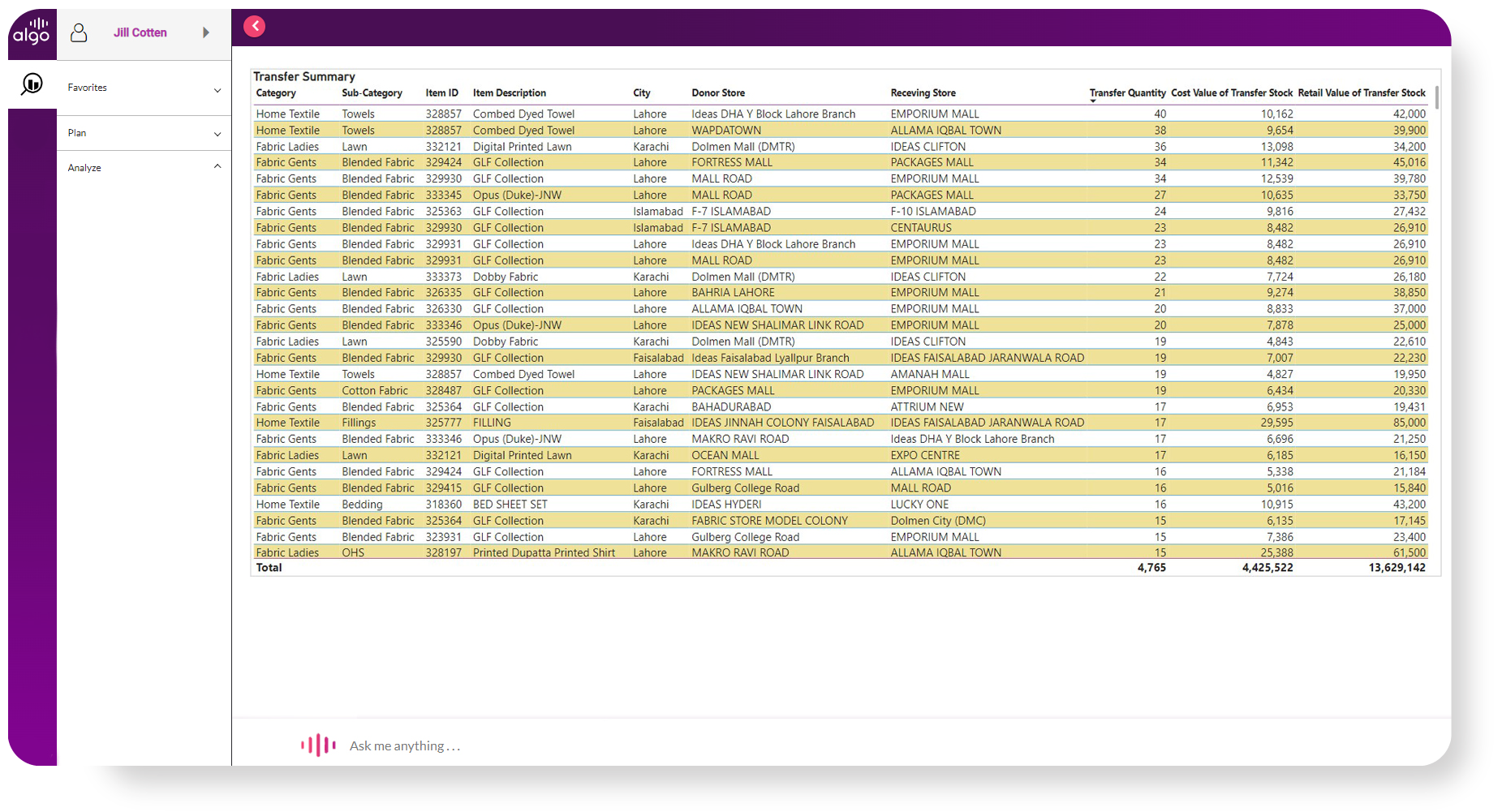Select the BED SHEET SET description cell
This screenshot has width=1502, height=812.
pyautogui.click(x=510, y=505)
